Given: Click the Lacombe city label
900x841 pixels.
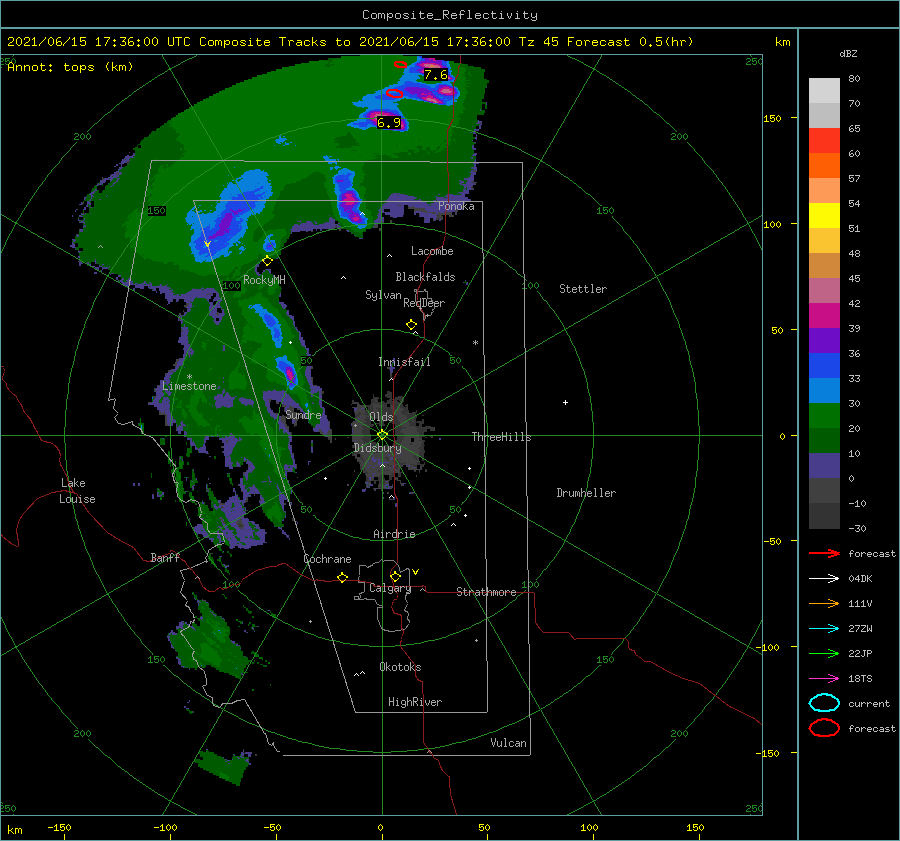Looking at the screenshot, I should pyautogui.click(x=432, y=251).
